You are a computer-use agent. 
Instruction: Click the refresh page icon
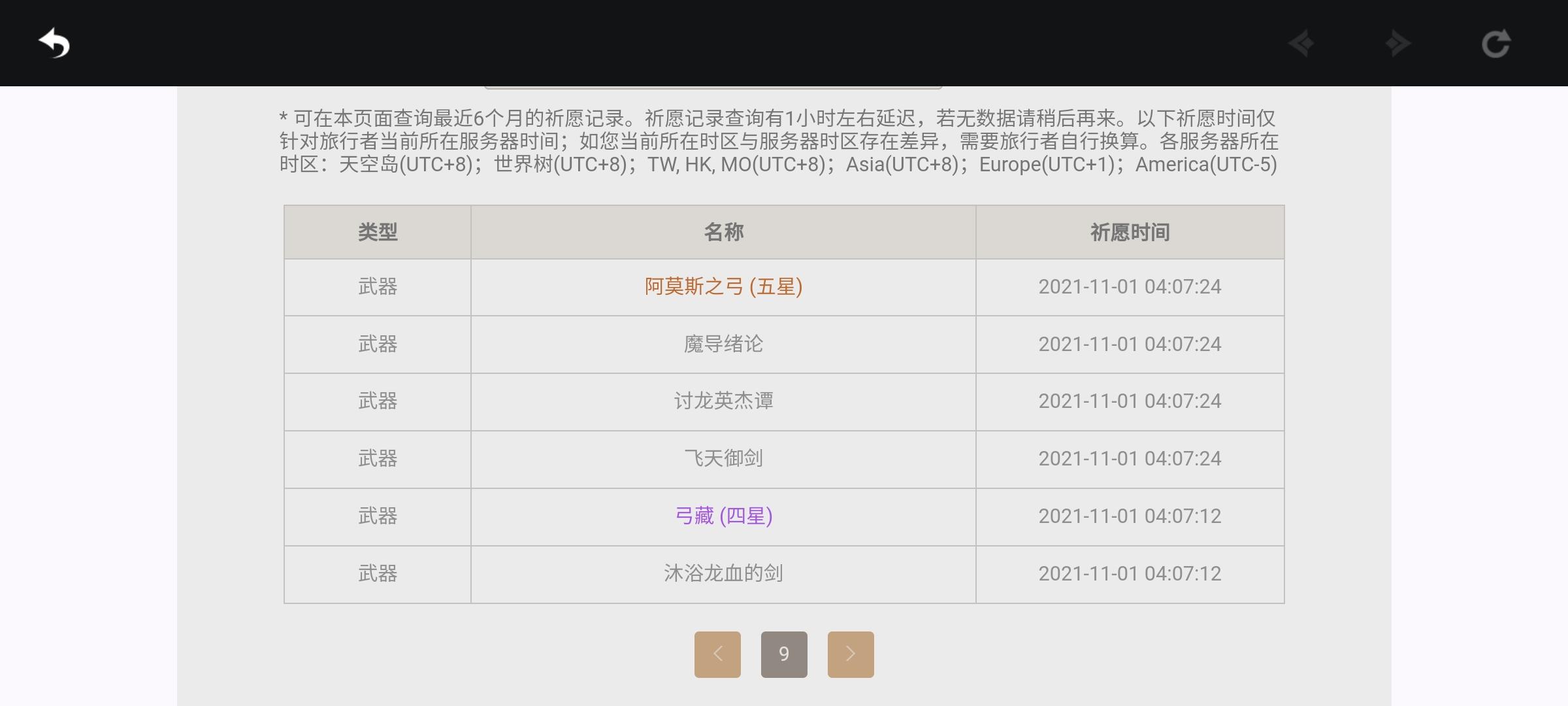point(1495,44)
